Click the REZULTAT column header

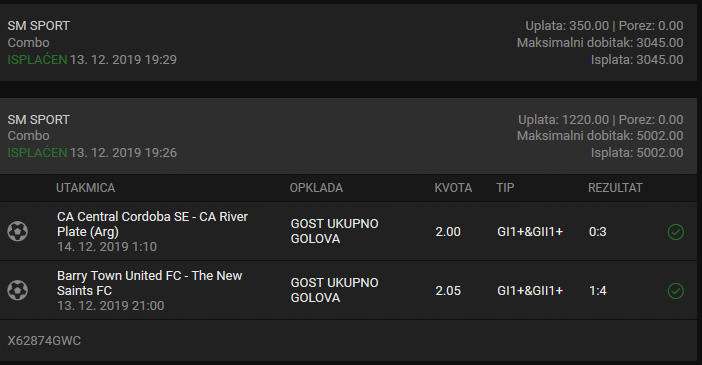tap(615, 188)
